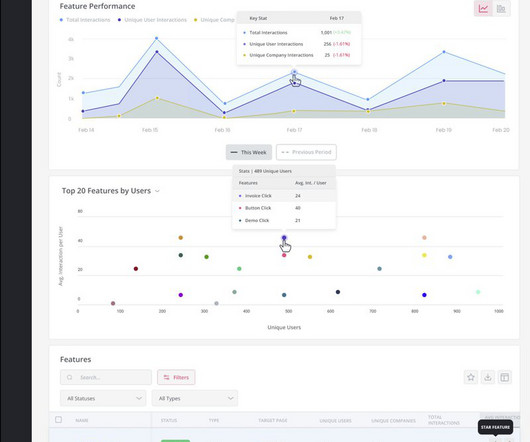This screenshot has width=530, height=442.
Task: Toggle Unique User Interactions legend series
Action: [x=152, y=20]
